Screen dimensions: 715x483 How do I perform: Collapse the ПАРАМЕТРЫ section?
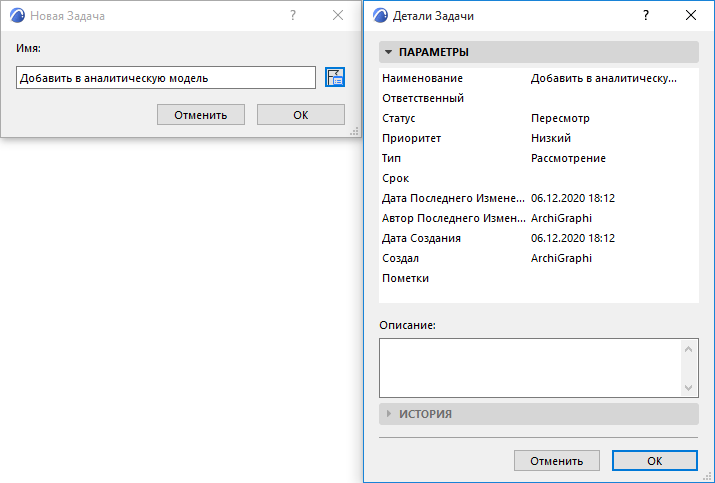pyautogui.click(x=539, y=52)
